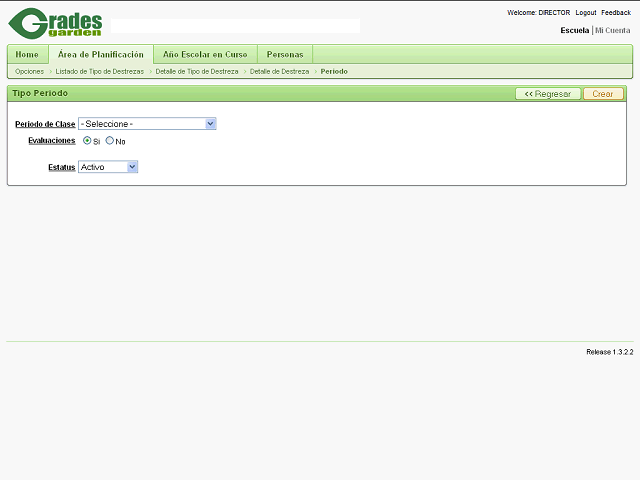
Task: Open Listado de Tipo de Destrezas breadcrumb
Action: (100, 71)
